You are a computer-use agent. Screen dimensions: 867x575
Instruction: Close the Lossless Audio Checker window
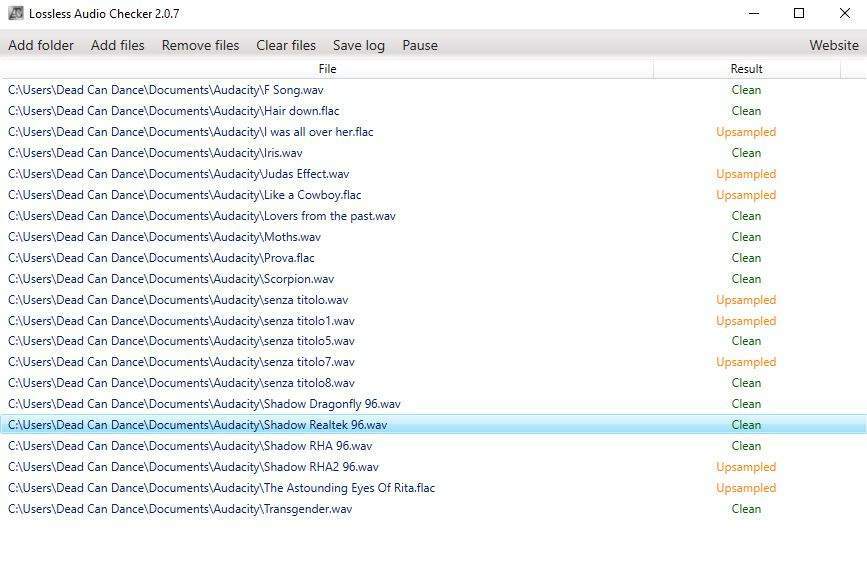click(x=845, y=13)
